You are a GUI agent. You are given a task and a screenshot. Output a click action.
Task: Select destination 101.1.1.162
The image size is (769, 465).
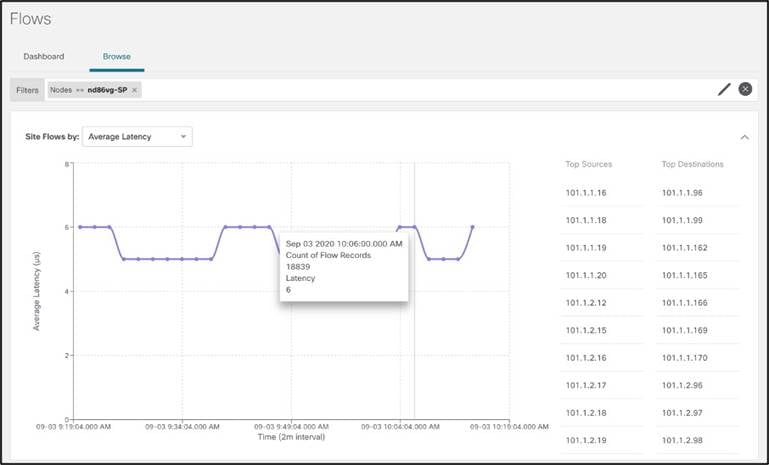pyautogui.click(x=685, y=248)
